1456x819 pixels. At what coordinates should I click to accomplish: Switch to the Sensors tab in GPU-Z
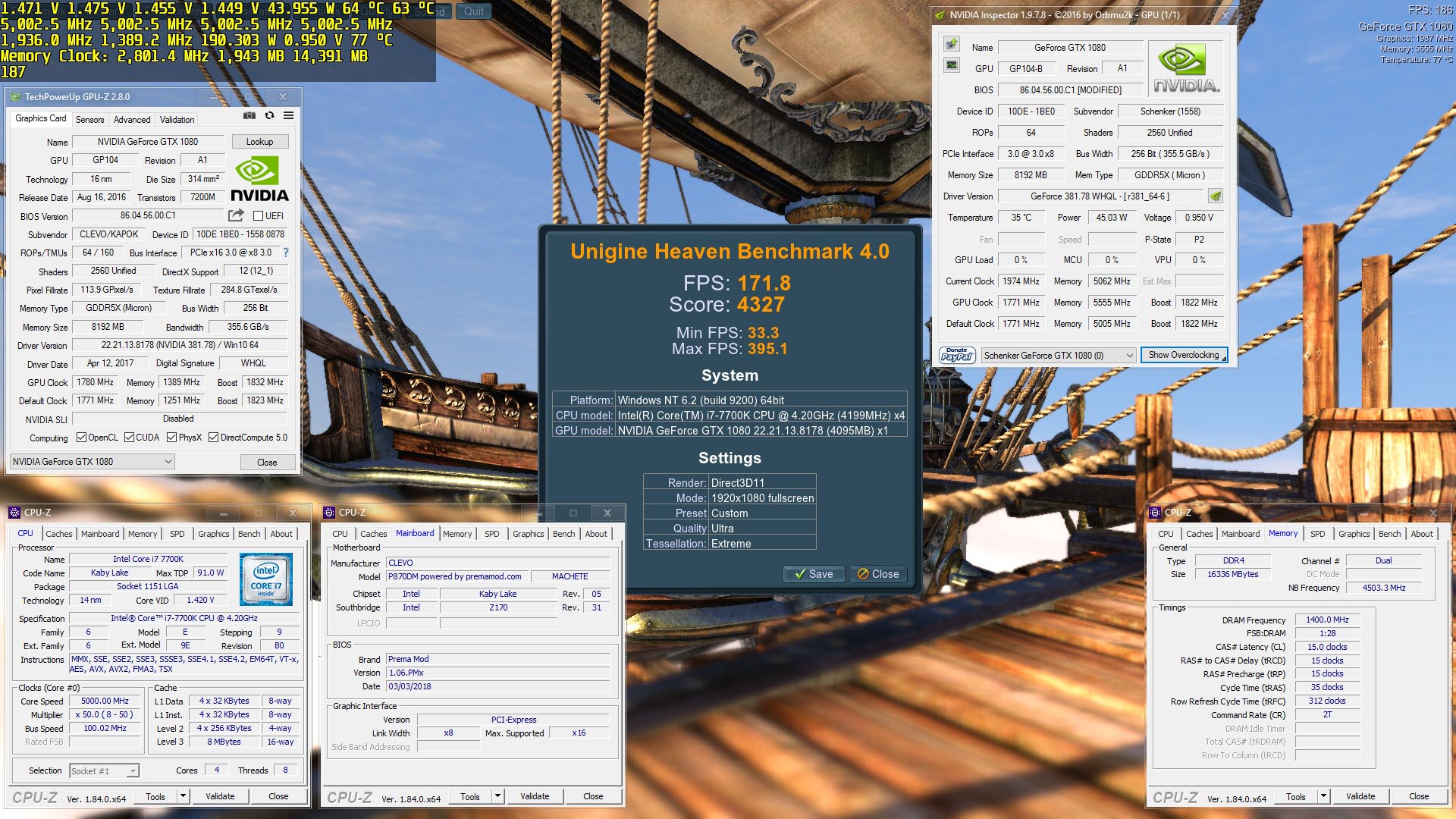click(x=90, y=120)
